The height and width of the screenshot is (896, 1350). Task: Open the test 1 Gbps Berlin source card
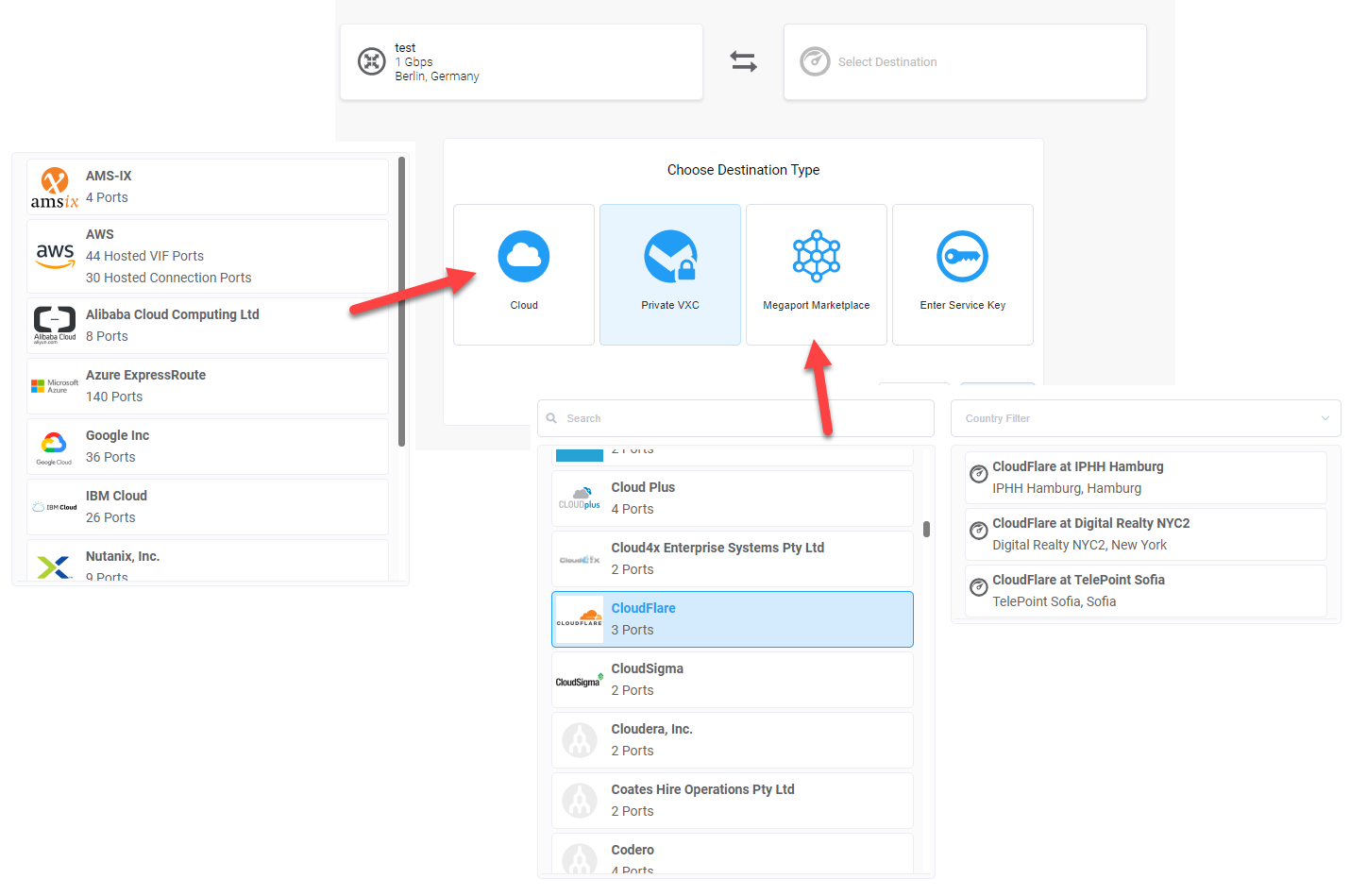521,62
